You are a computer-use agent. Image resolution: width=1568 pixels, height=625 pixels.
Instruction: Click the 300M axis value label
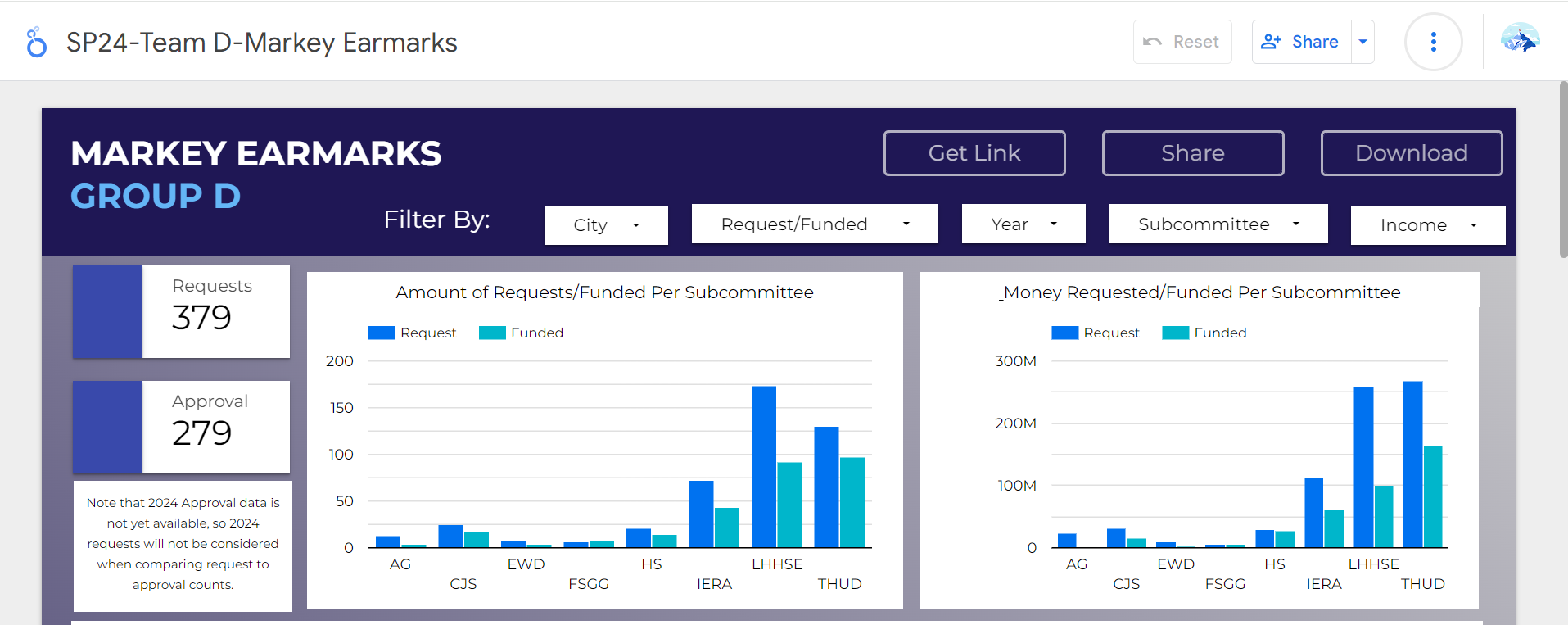[x=1015, y=361]
